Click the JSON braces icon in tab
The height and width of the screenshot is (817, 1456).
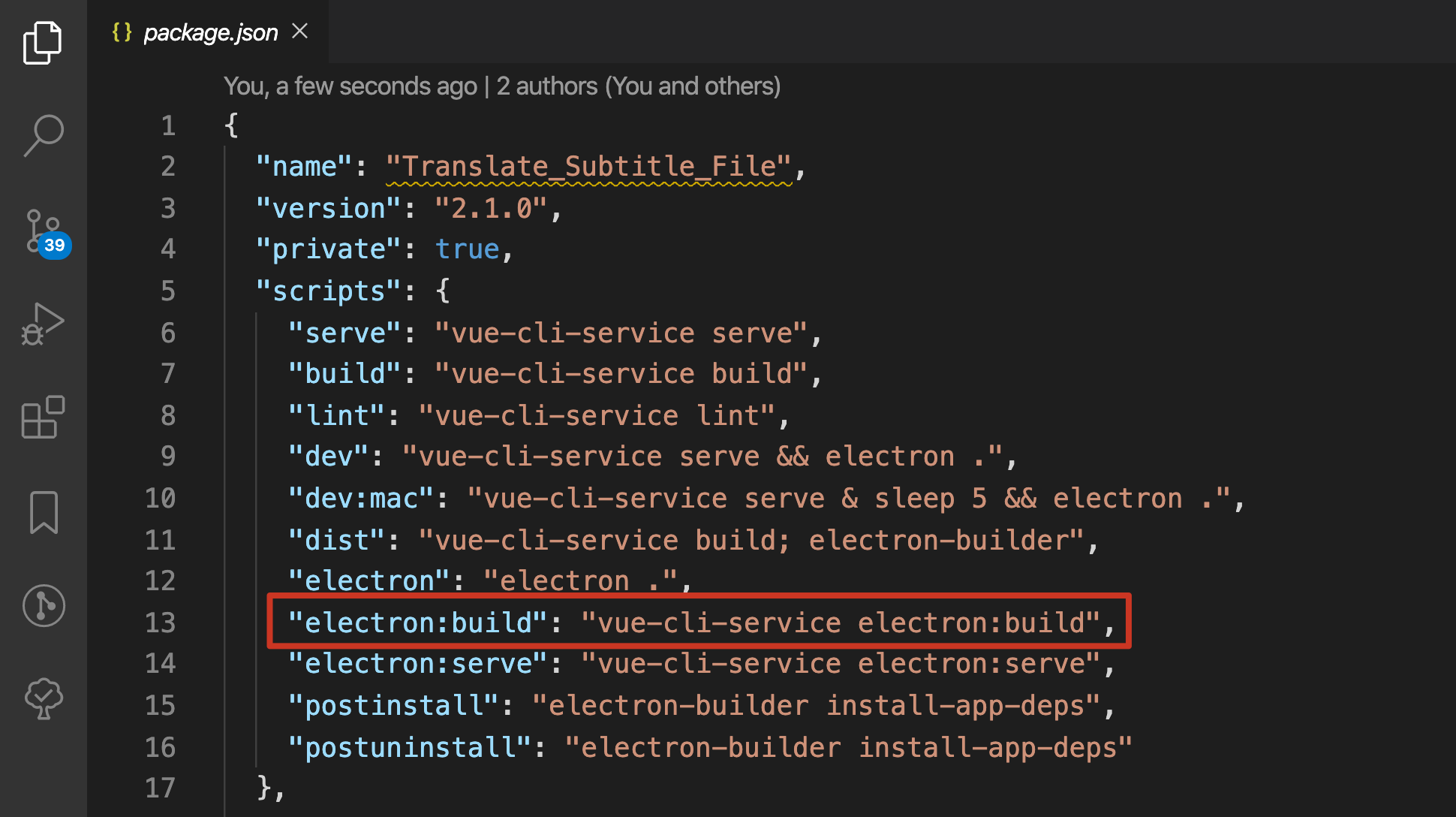122,32
